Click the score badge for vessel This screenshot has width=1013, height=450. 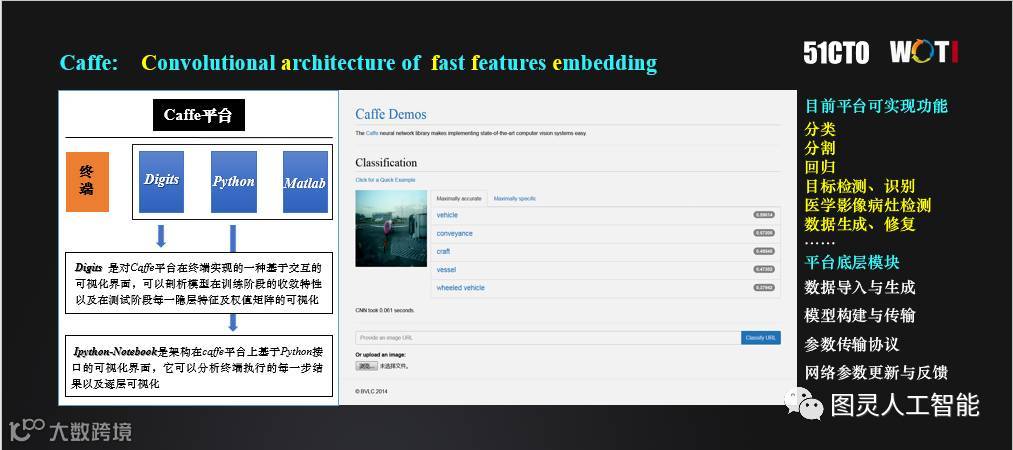[764, 269]
